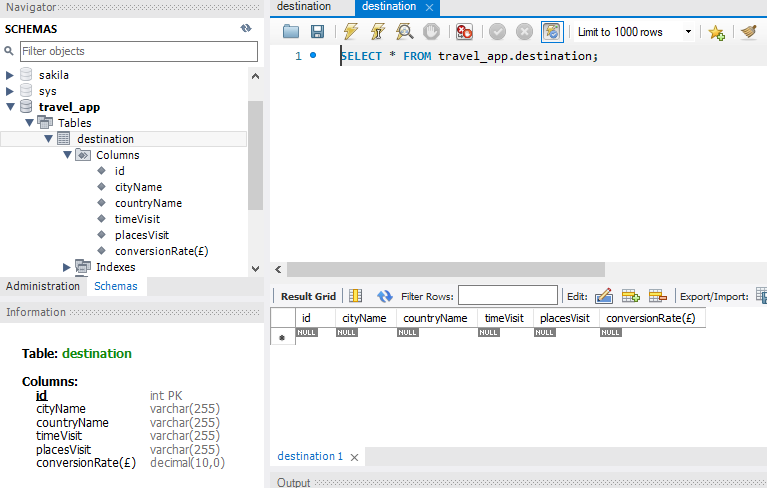Toggle stop-on-error red icon in toolbar
This screenshot has height=488, width=767.
464,32
